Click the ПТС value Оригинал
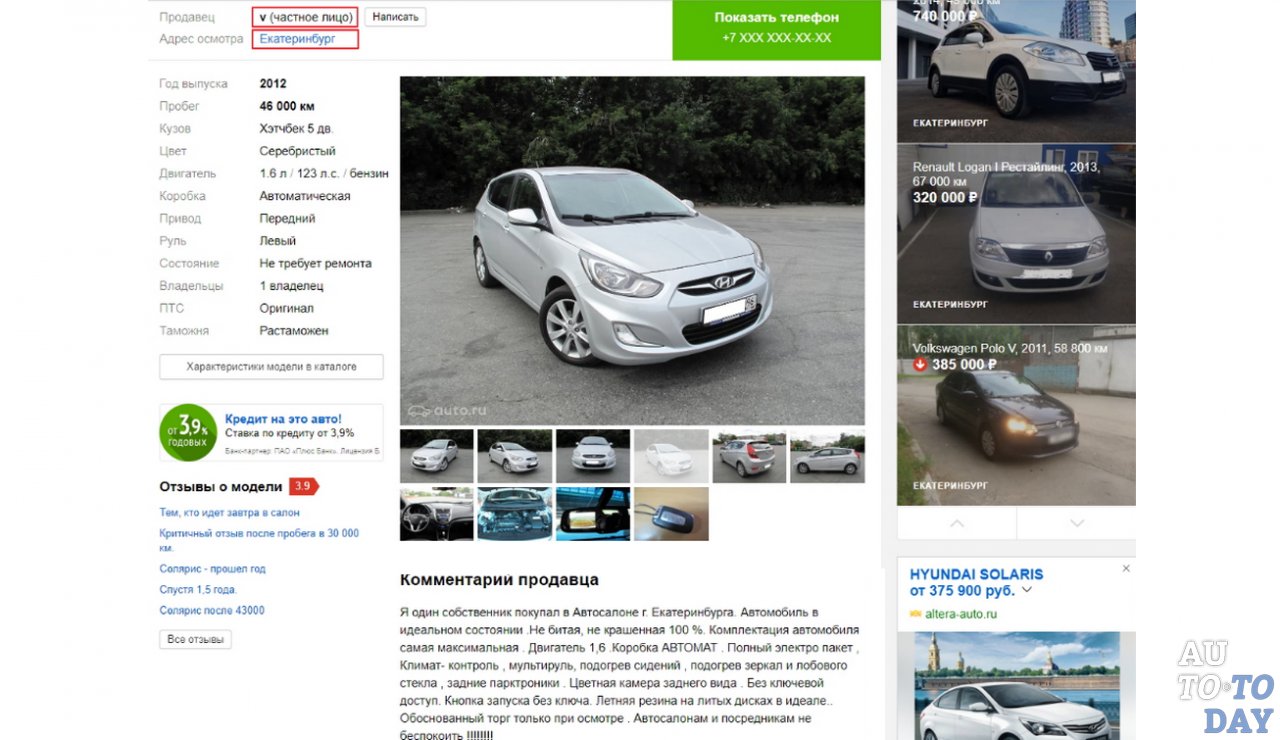Viewport: 1280px width, 740px height. (286, 308)
